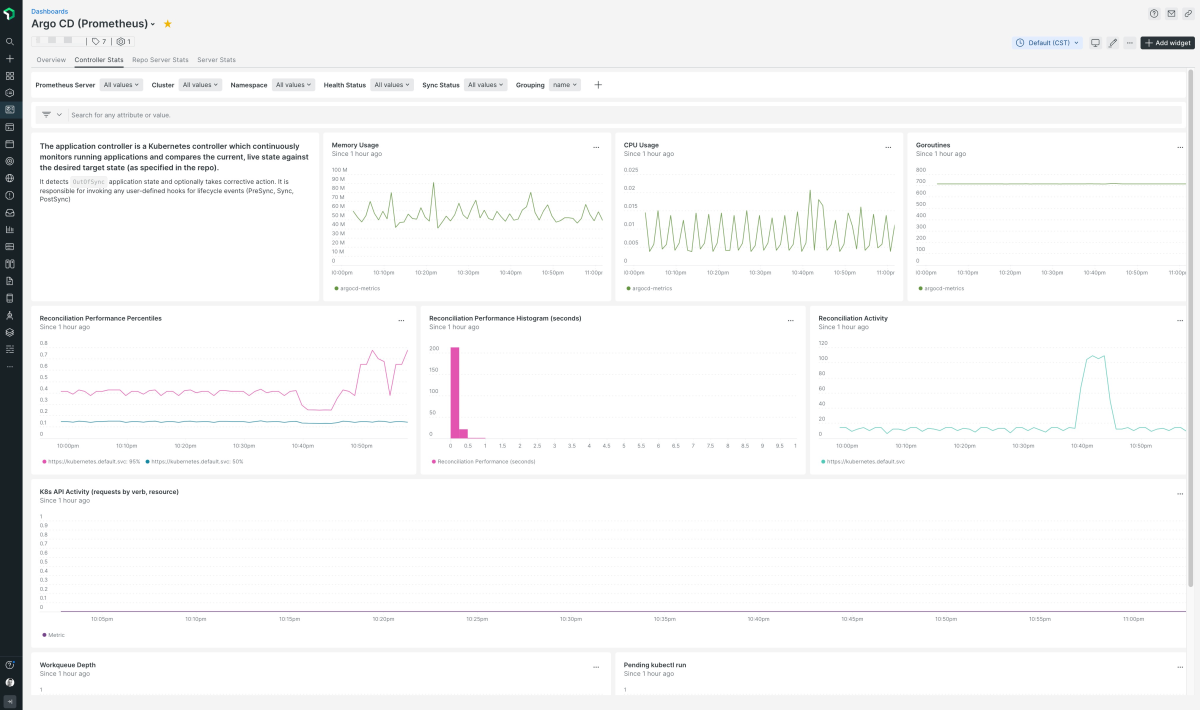Click the envelope feedback icon
The width and height of the screenshot is (1200, 710).
pyautogui.click(x=1171, y=14)
